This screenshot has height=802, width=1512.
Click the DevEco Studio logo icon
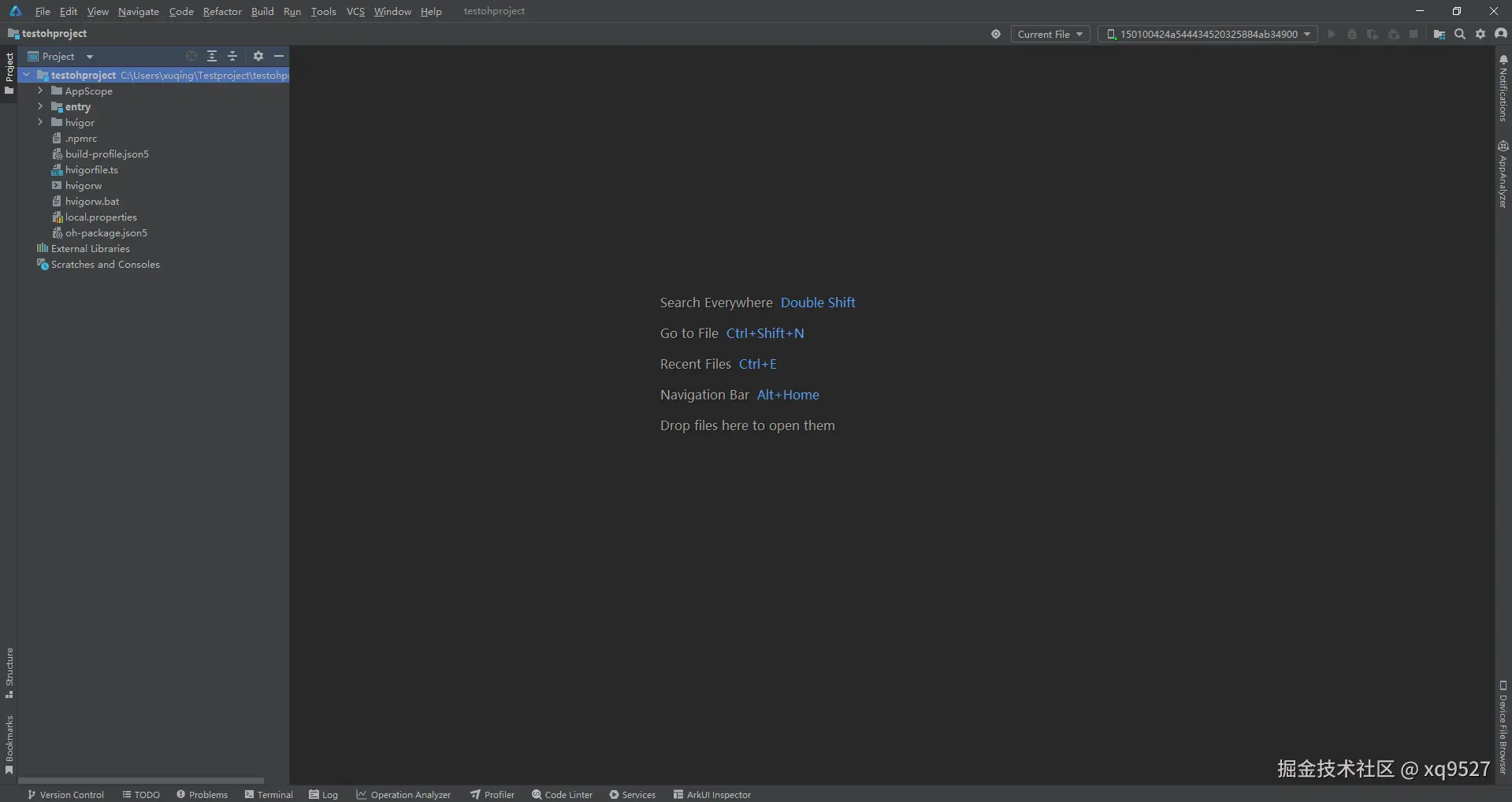coord(16,11)
